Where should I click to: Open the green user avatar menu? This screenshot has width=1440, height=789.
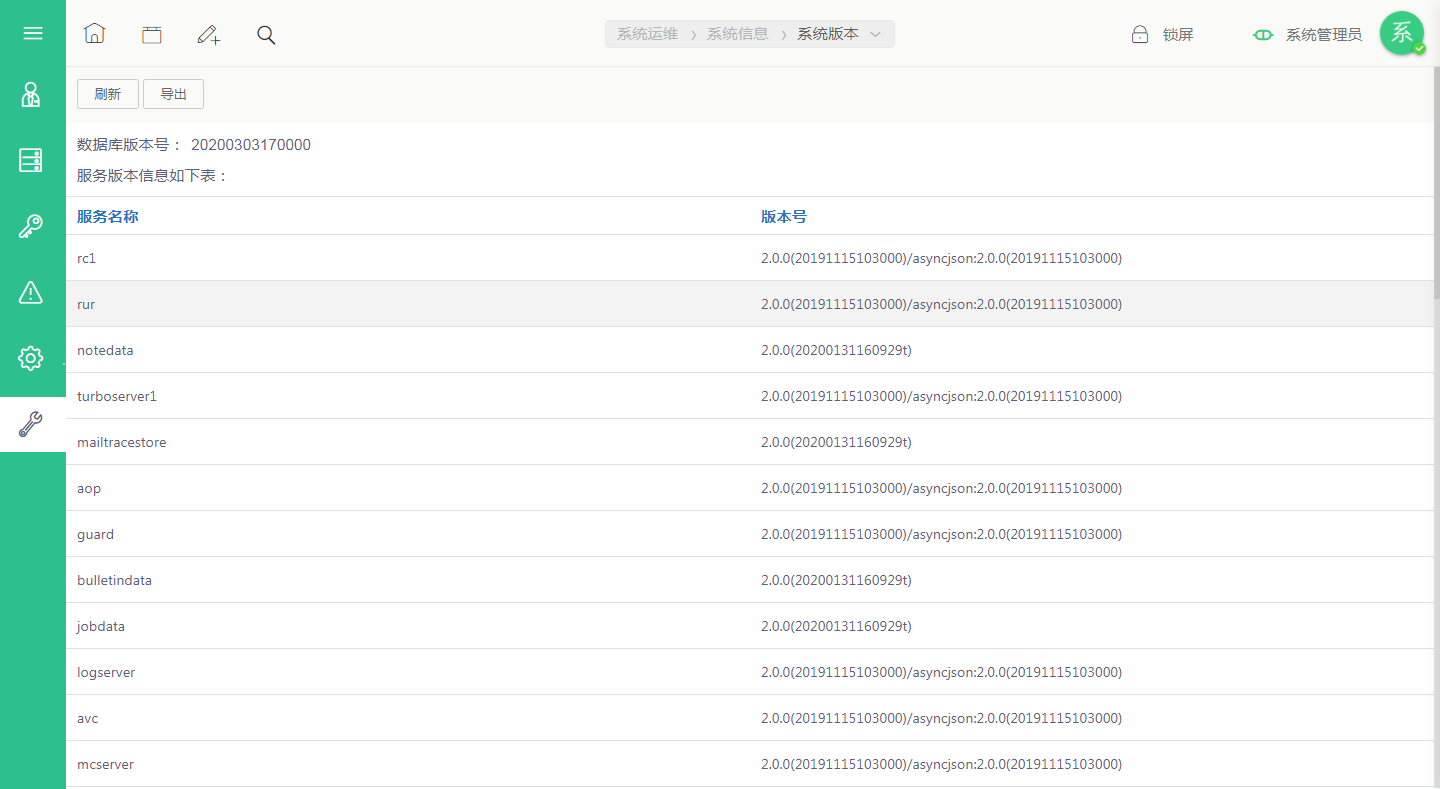pos(1402,33)
